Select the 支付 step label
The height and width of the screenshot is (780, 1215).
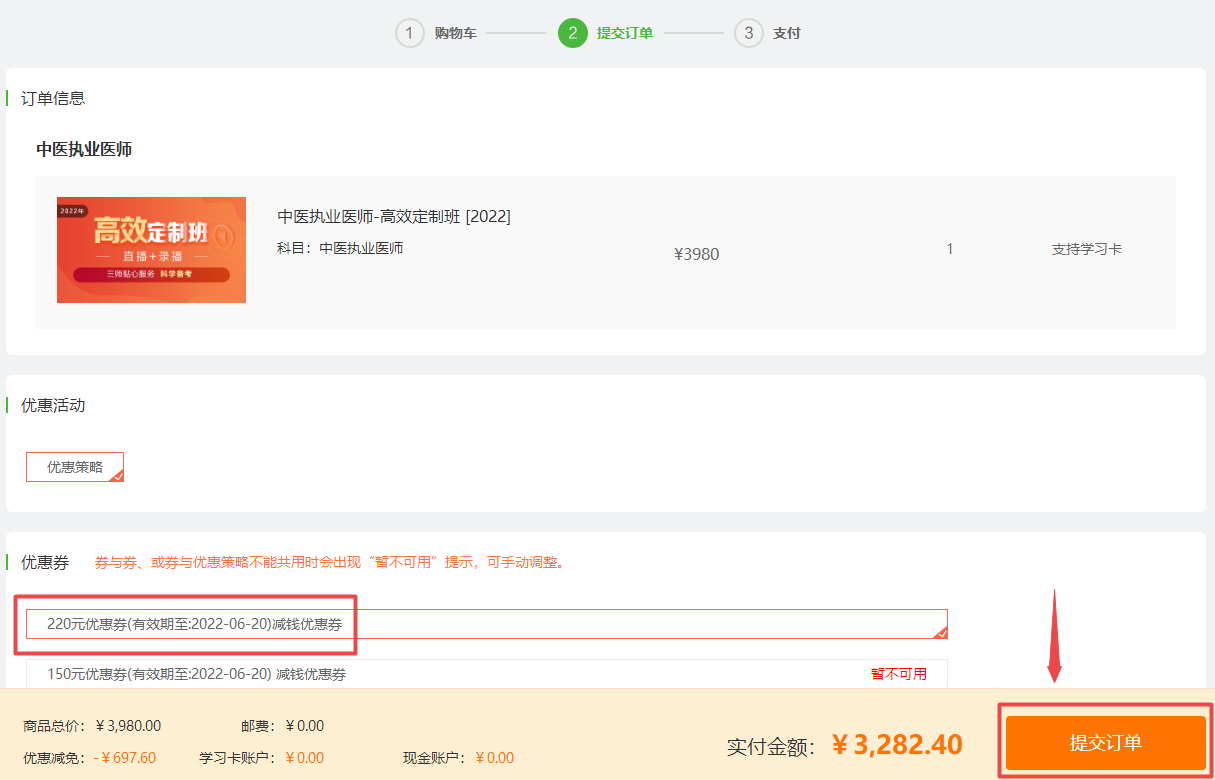click(786, 33)
